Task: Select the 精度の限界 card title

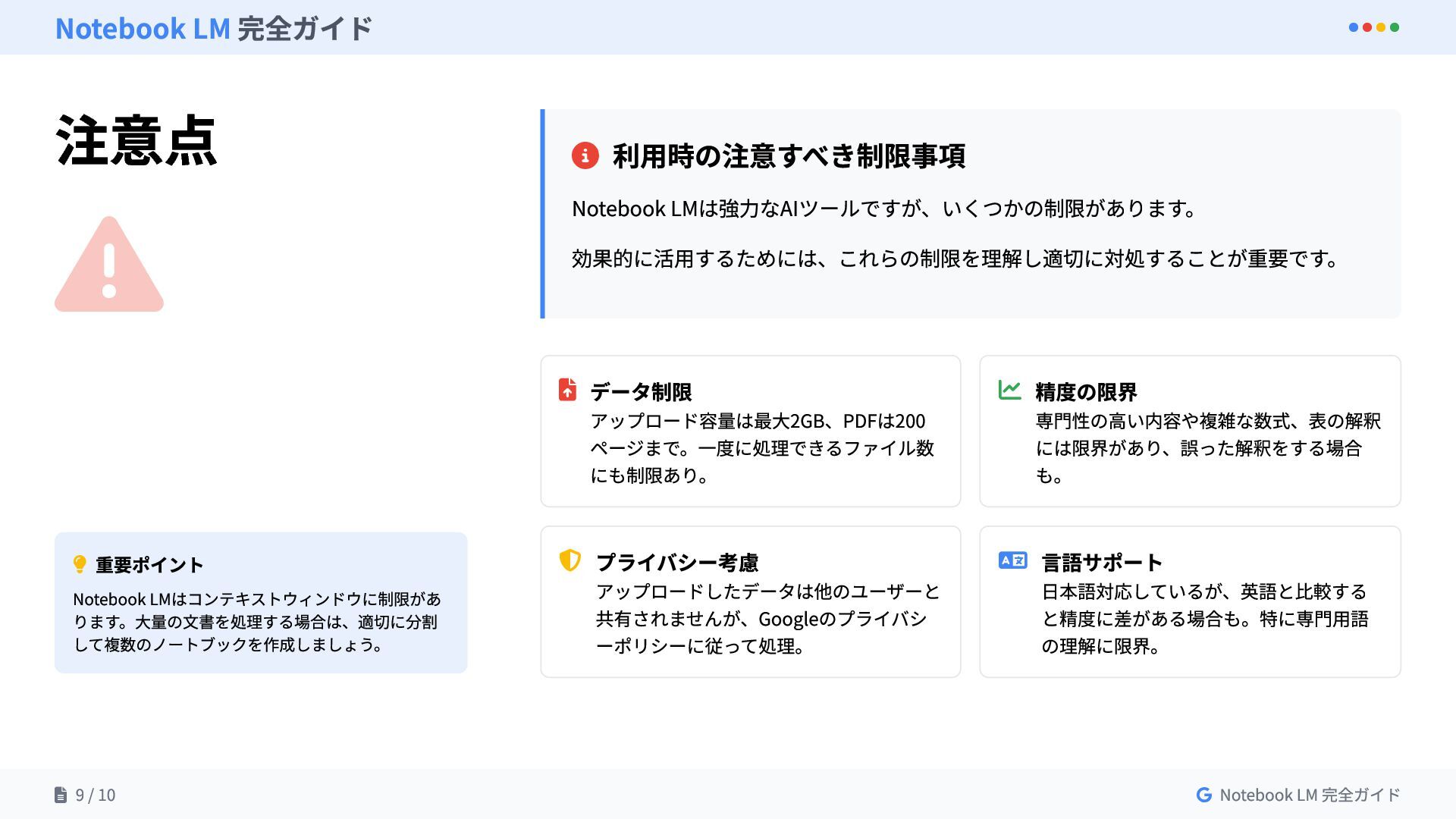Action: tap(1086, 392)
